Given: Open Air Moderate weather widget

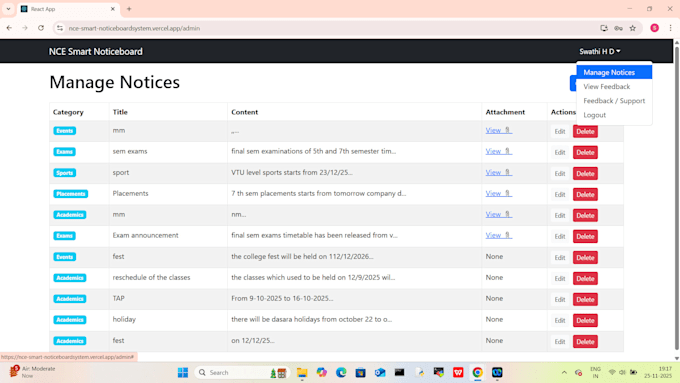Looking at the screenshot, I should coord(33,372).
